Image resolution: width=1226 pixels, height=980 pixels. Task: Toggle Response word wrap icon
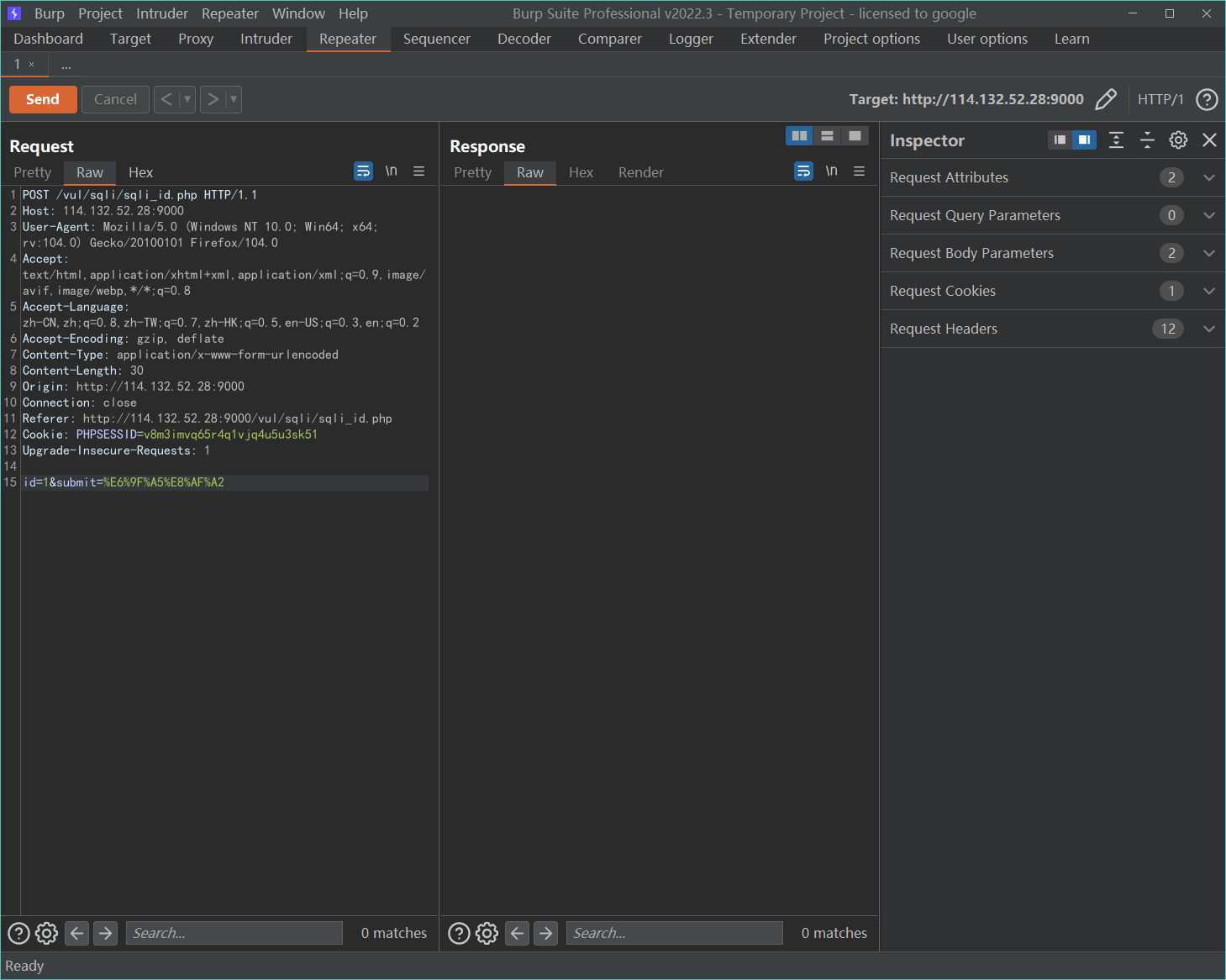click(803, 171)
